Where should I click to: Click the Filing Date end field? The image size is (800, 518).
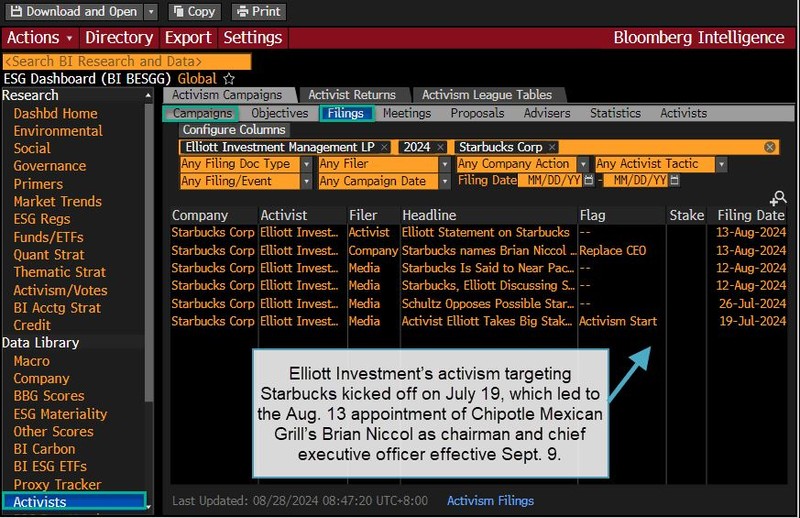coord(635,181)
